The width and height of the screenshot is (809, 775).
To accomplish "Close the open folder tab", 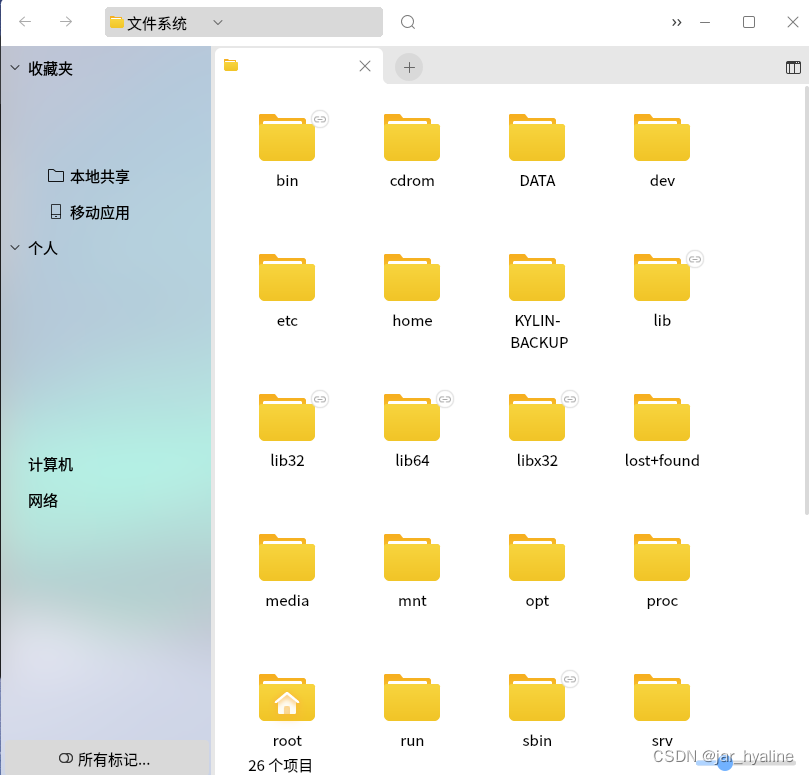I will tap(364, 66).
